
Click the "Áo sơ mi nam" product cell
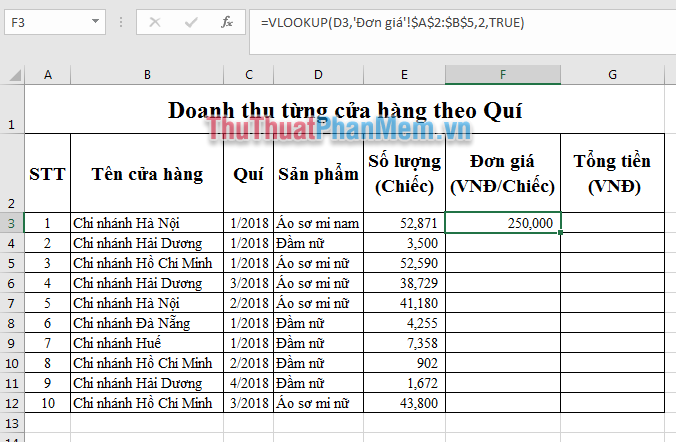coord(318,223)
